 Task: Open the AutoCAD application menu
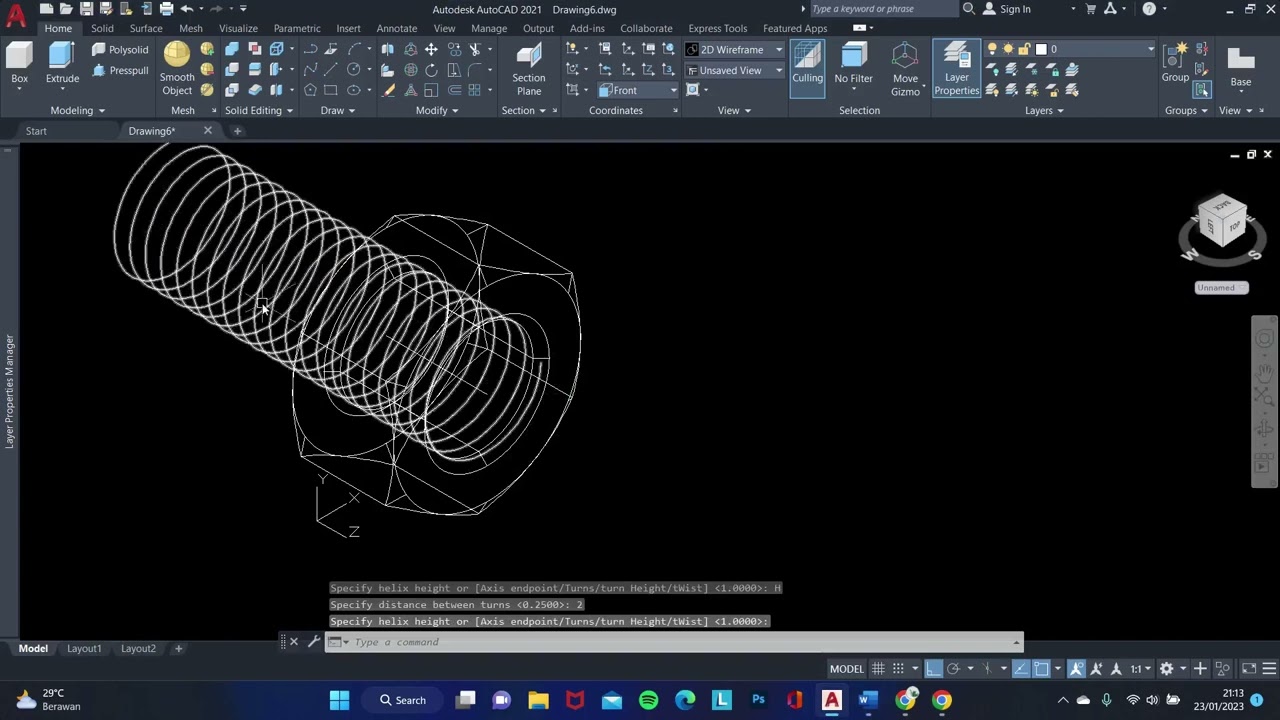pos(16,16)
